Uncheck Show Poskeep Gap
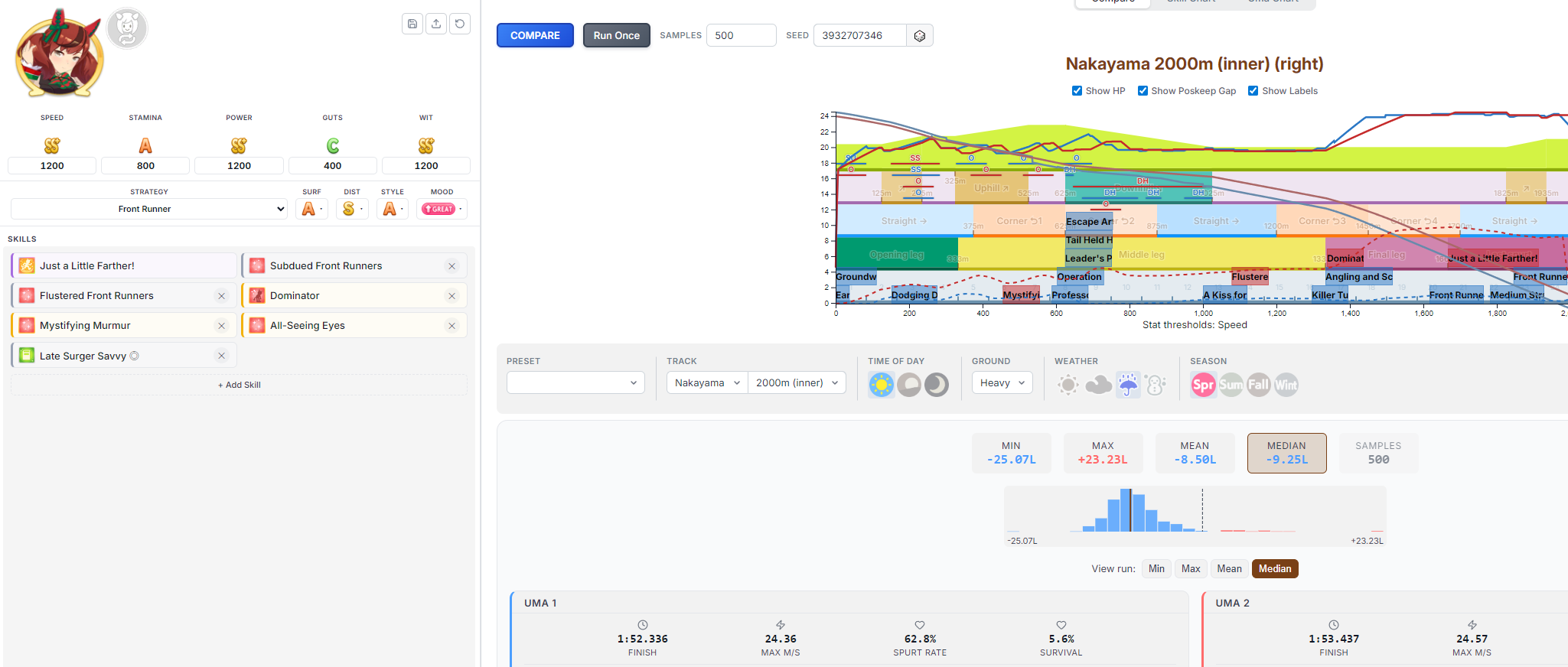The width and height of the screenshot is (1568, 667). 1143,91
